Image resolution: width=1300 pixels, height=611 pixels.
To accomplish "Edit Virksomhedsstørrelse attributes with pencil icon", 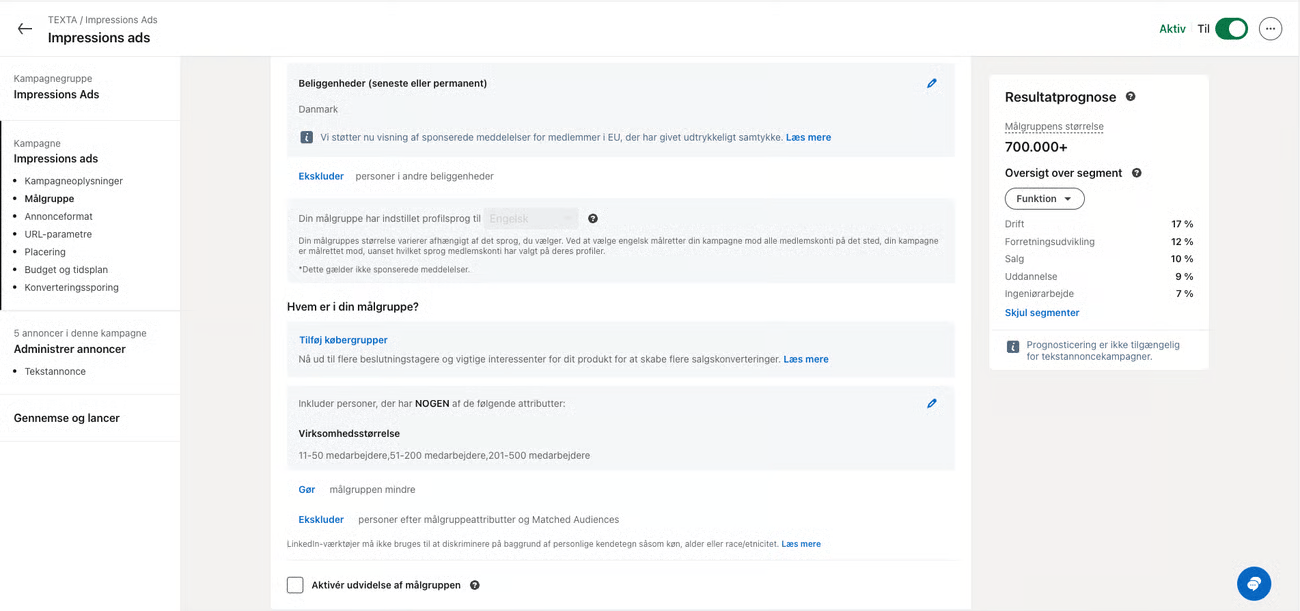I will (931, 404).
